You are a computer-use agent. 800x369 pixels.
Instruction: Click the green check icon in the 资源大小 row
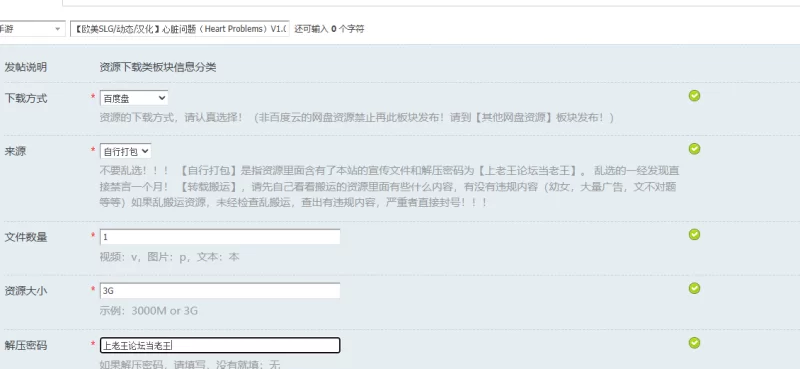pyautogui.click(x=694, y=288)
